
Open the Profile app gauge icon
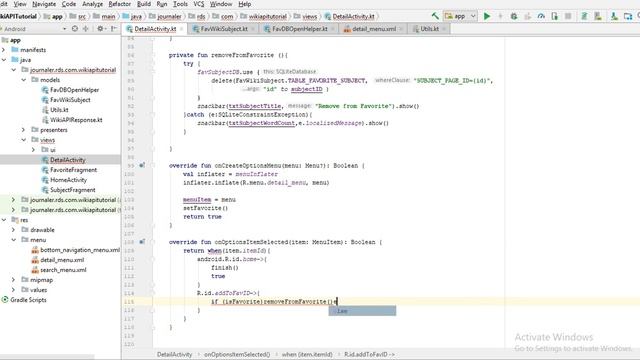click(x=541, y=16)
